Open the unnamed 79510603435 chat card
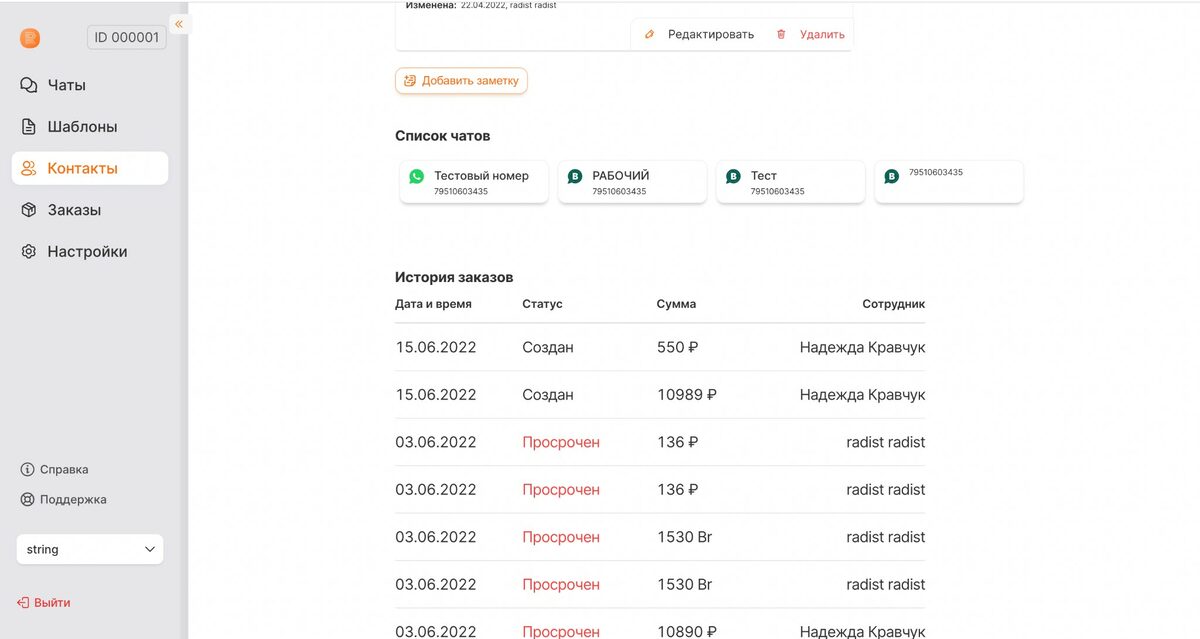 948,182
